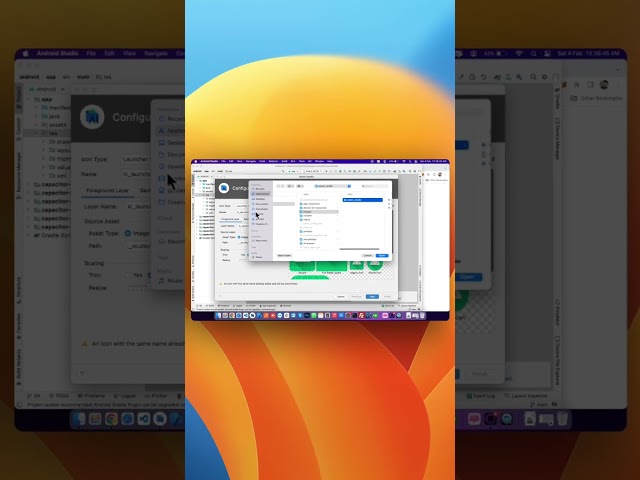
Task: Switch to Foreground Layer tab in background dialog
Action: coord(107,191)
